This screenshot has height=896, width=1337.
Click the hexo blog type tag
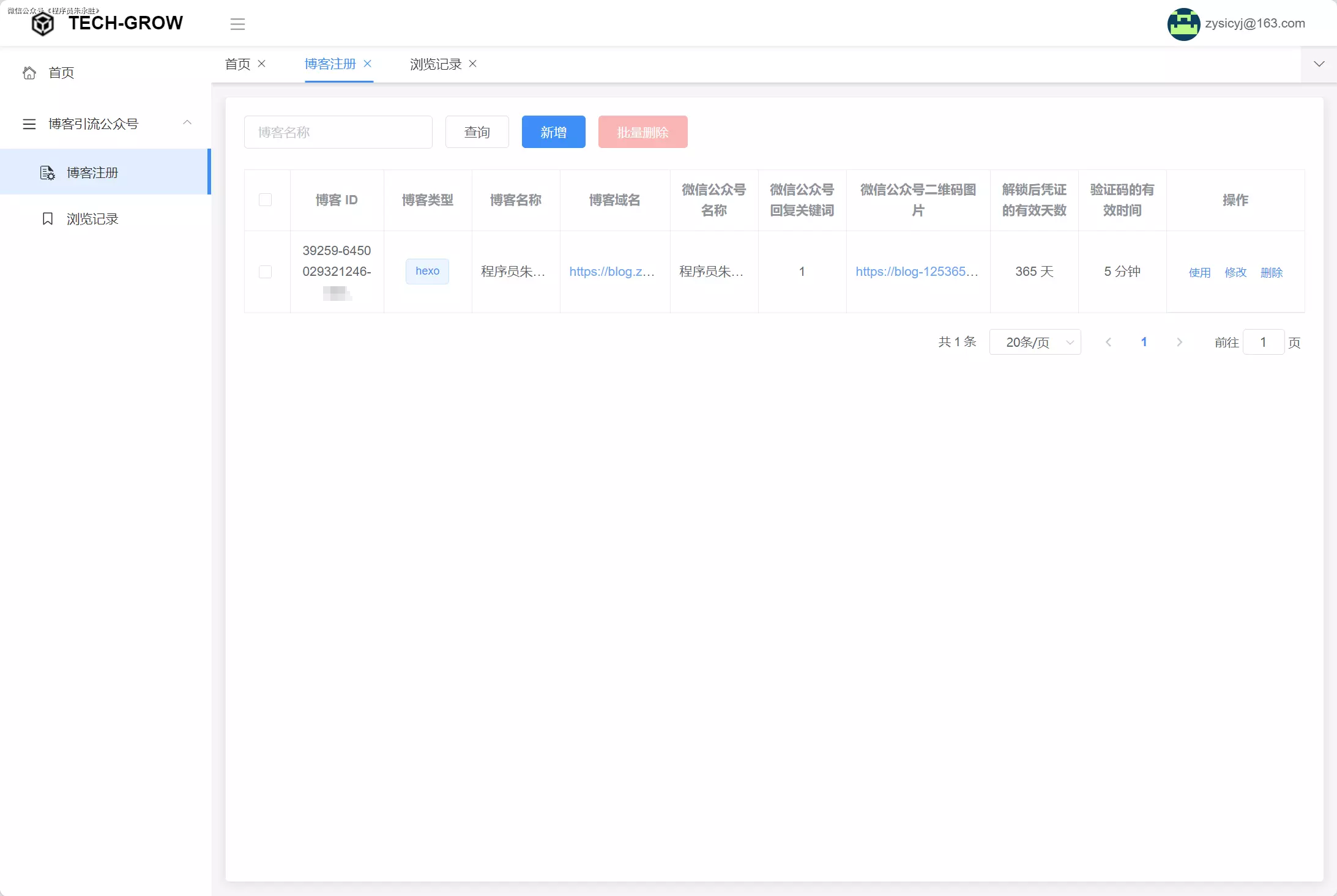tap(427, 272)
